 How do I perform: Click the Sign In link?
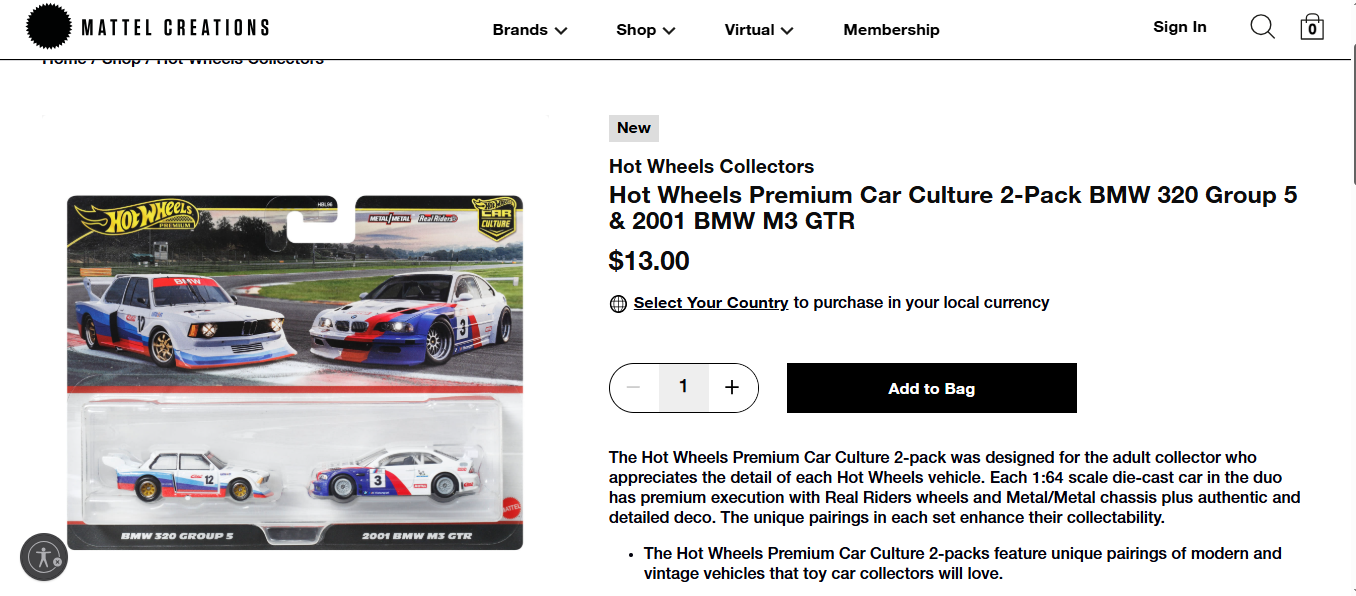[x=1179, y=27]
